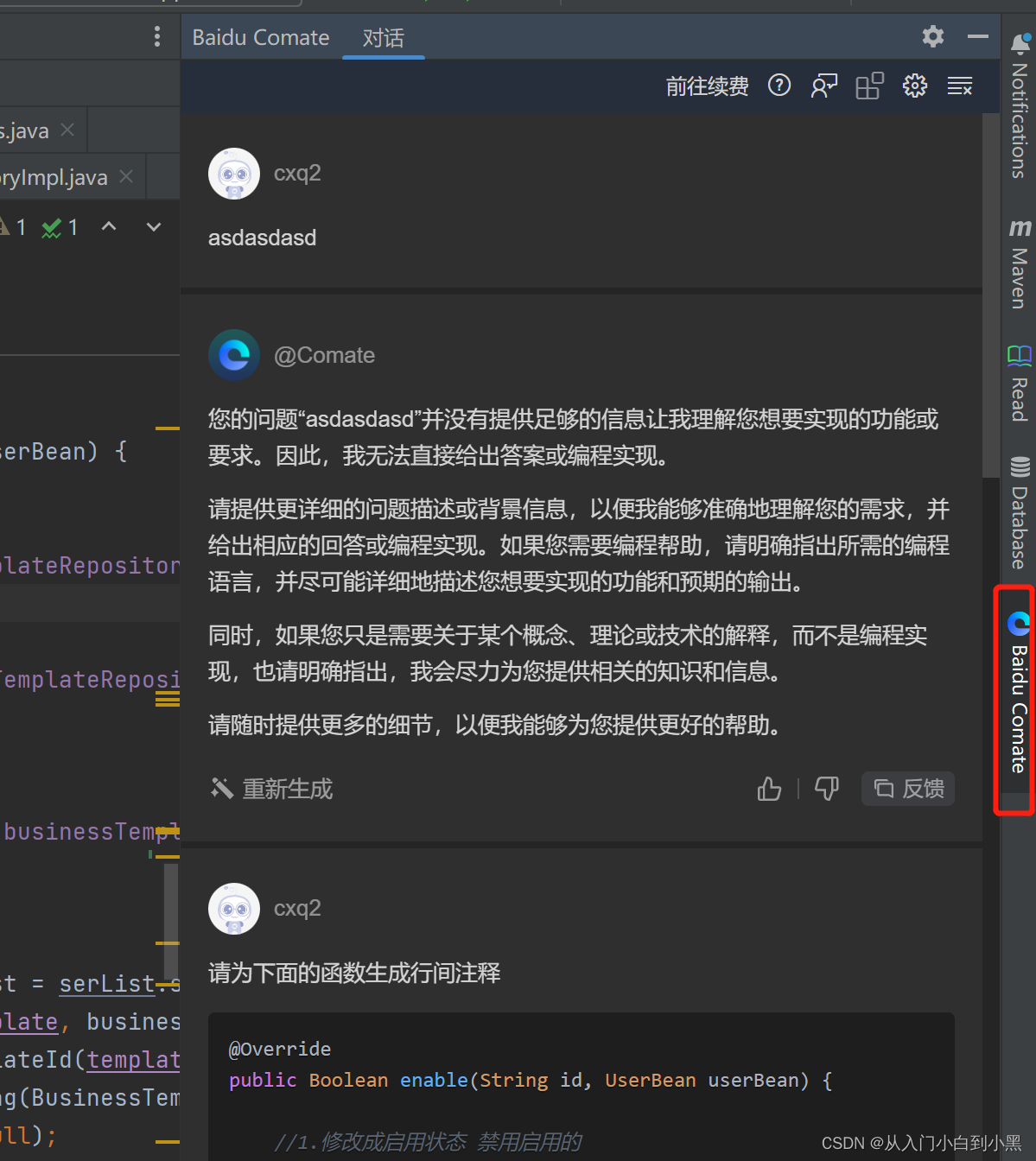This screenshot has height=1161, width=1036.
Task: Open the Read sidebar panel
Action: [x=1020, y=383]
